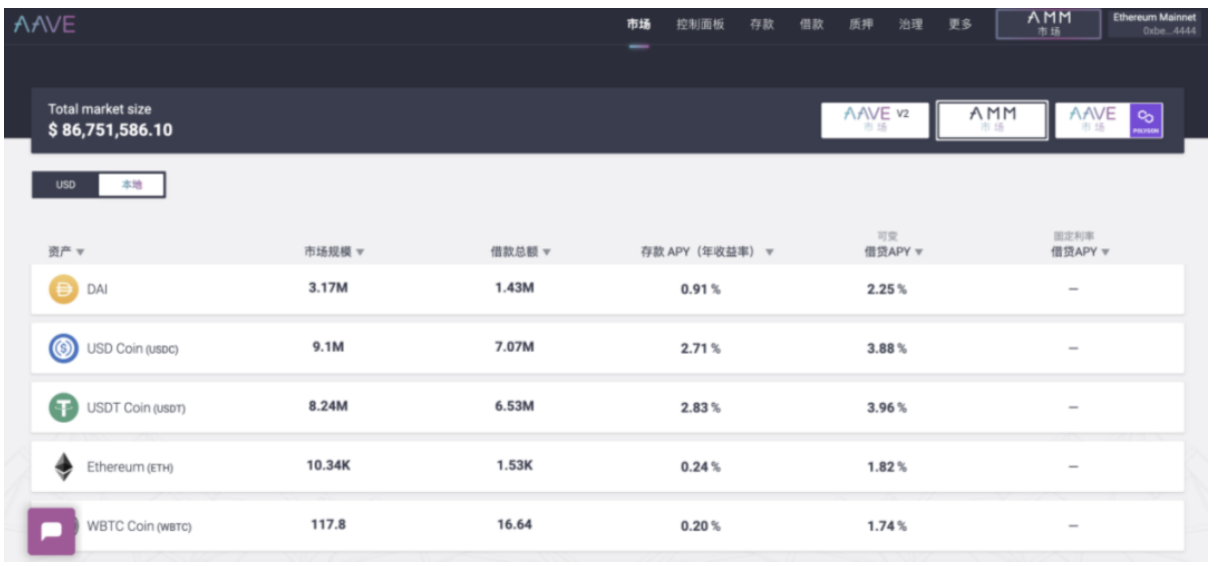Open the Ethereum (ETH) row
The image size is (1218, 566).
(x=607, y=466)
